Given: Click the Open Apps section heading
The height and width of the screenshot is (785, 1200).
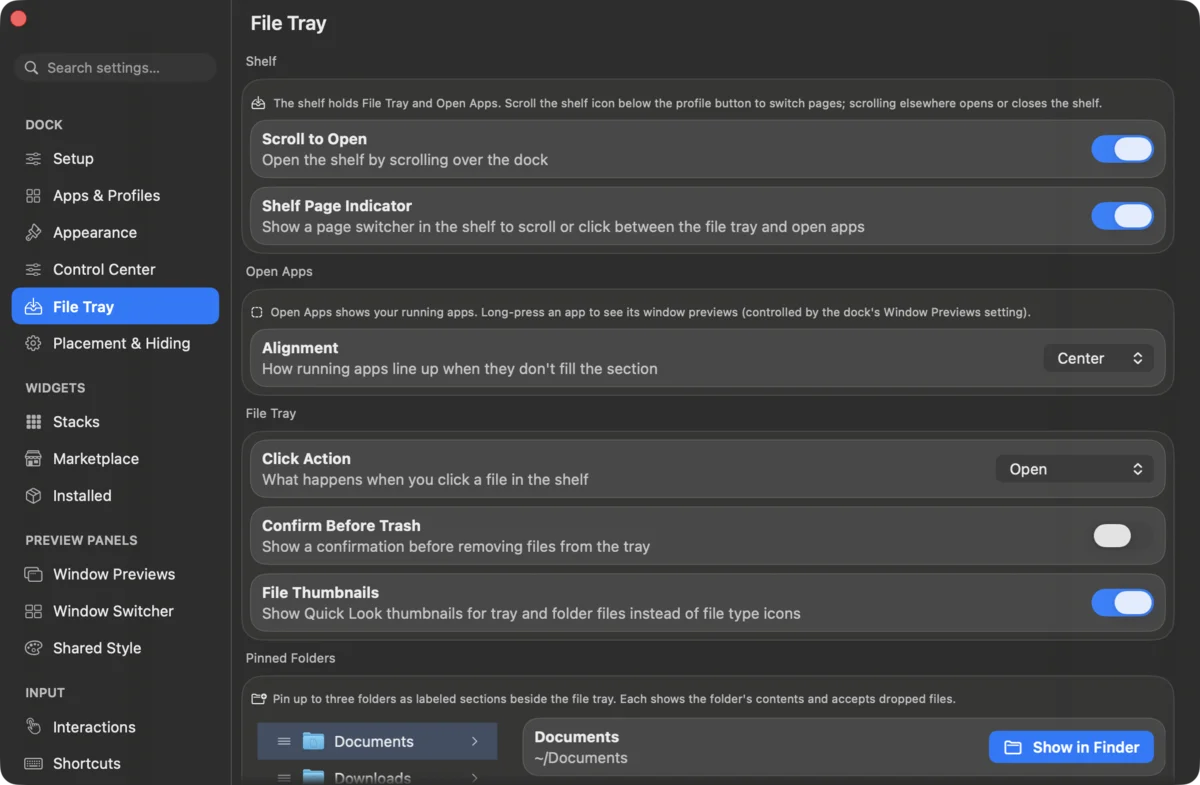Looking at the screenshot, I should click(x=279, y=271).
